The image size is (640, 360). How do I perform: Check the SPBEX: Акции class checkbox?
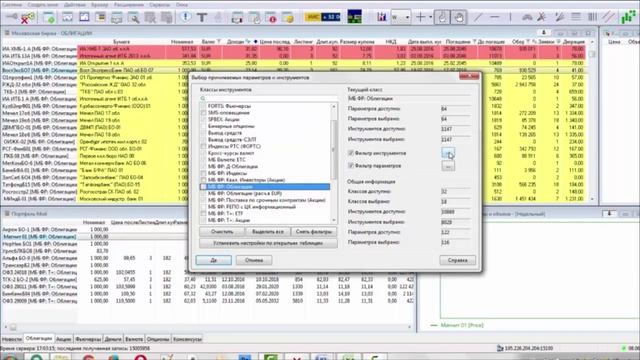pos(203,120)
